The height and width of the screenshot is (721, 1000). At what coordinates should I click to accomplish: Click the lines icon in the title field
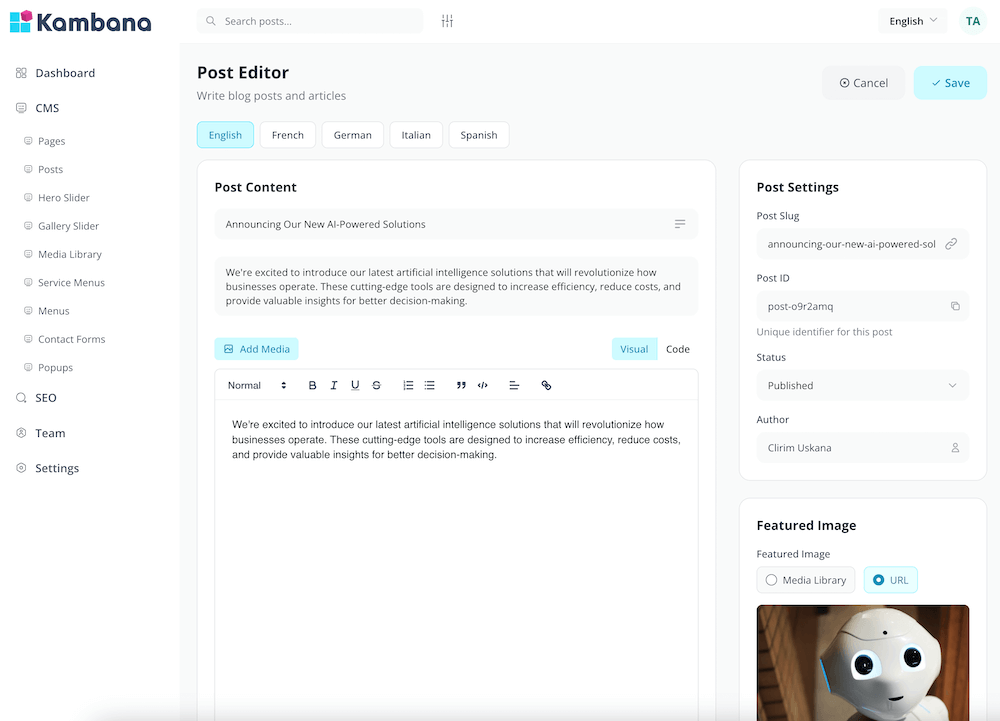(680, 224)
